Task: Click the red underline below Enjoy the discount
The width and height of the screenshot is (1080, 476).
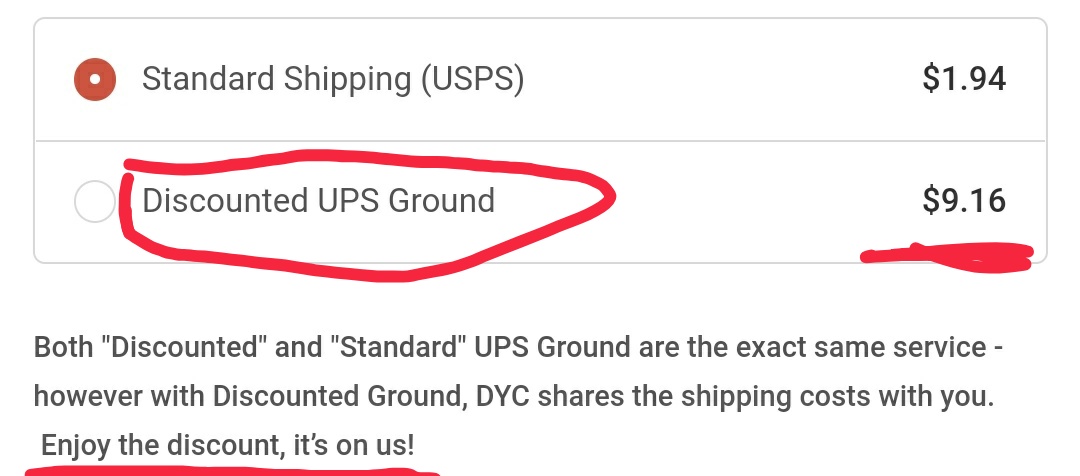Action: 230,469
